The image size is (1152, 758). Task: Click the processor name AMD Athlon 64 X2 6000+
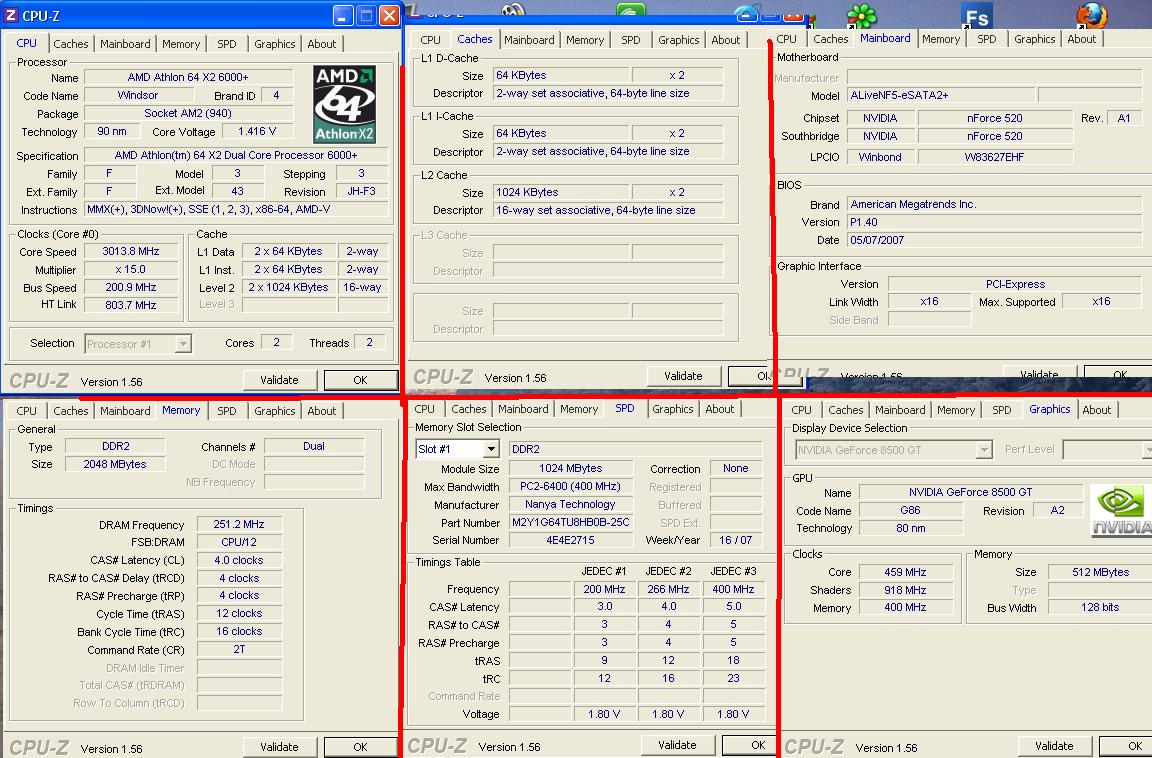188,77
